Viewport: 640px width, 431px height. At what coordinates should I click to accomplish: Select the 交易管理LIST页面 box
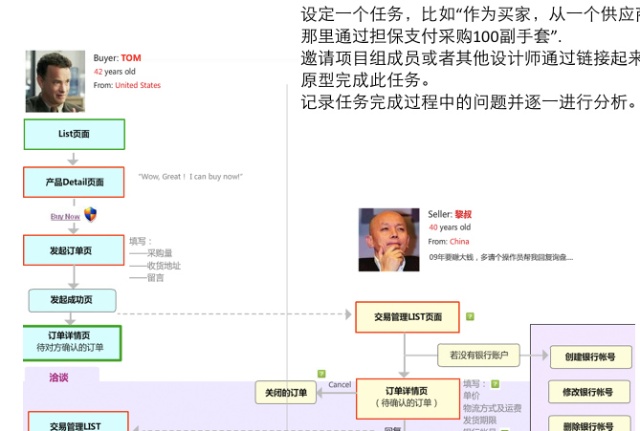[x=407, y=317]
